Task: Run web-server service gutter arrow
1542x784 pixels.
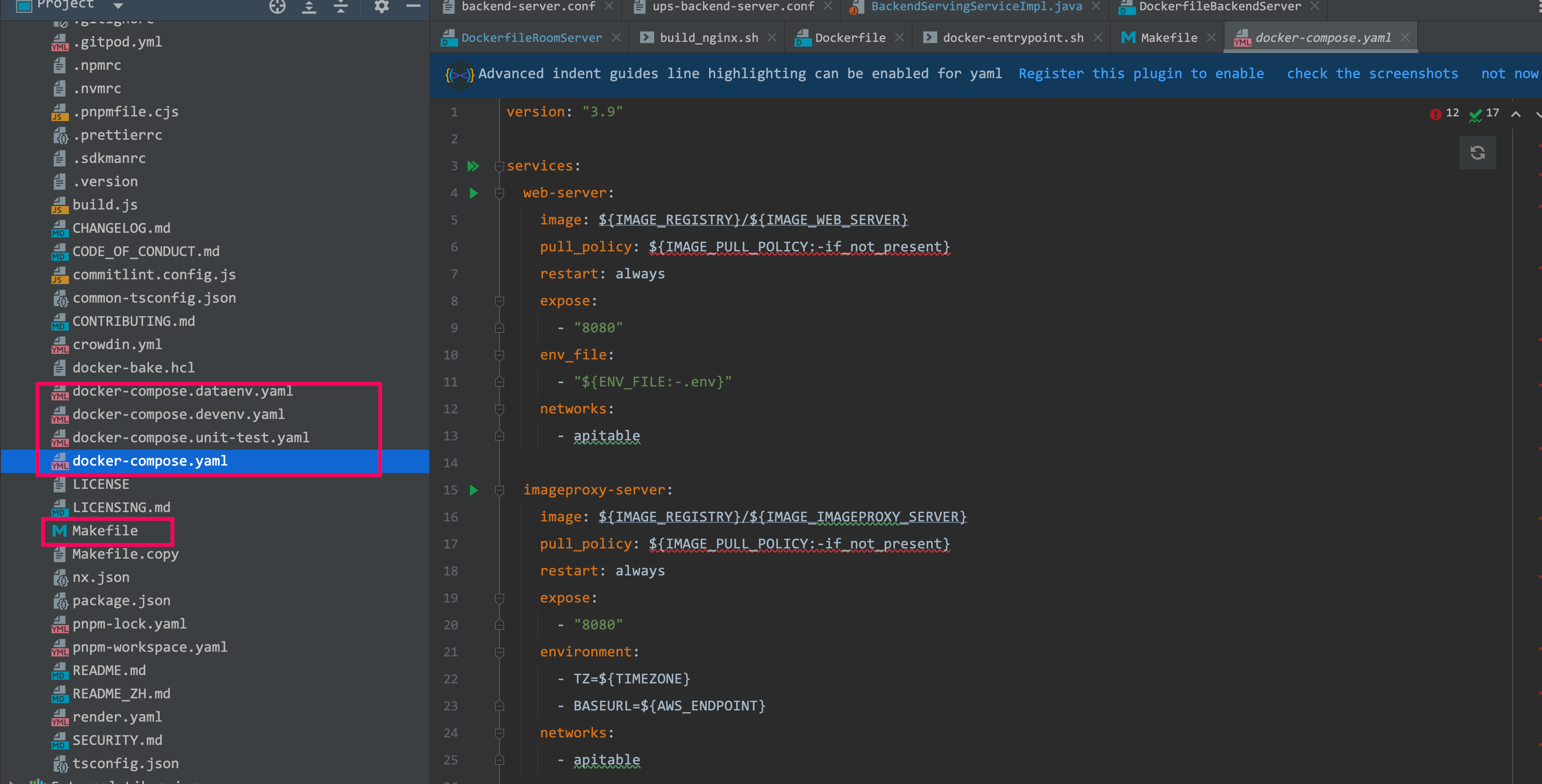Action: coord(474,193)
